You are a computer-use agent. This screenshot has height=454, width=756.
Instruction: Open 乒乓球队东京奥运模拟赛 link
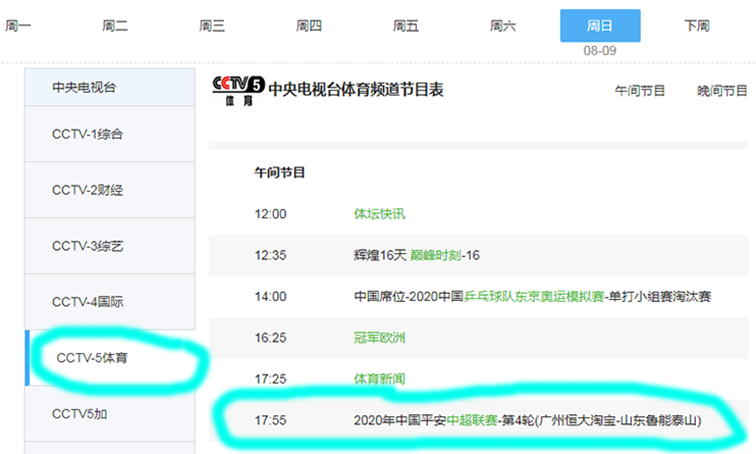tap(534, 296)
